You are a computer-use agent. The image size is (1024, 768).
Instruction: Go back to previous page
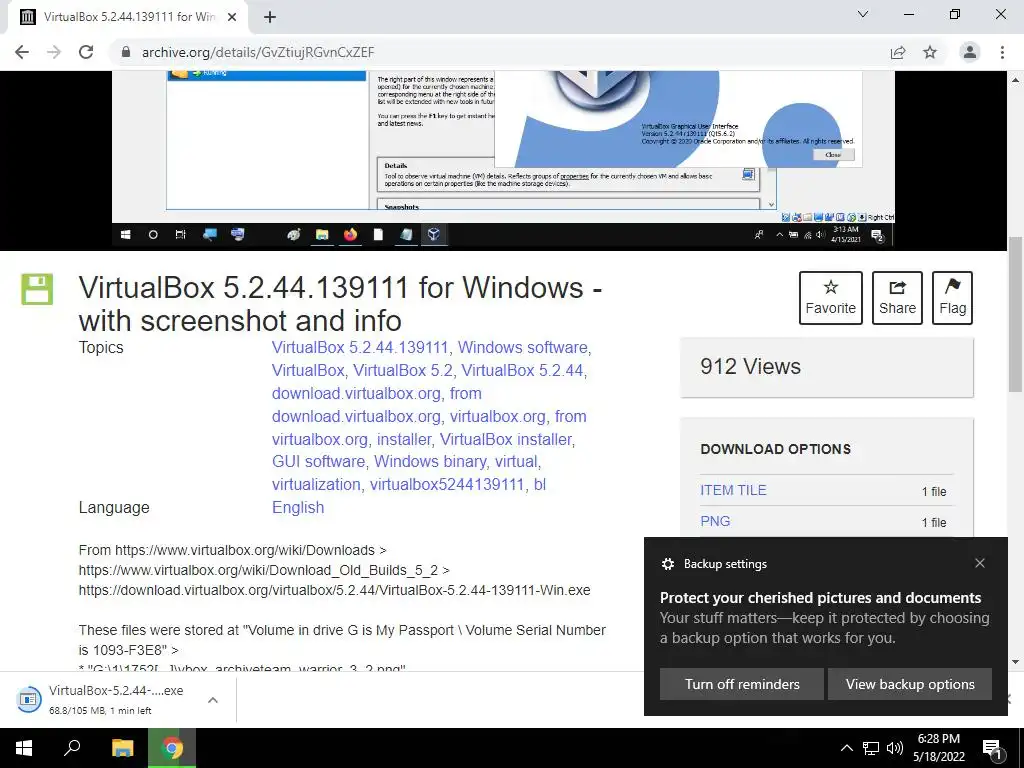(22, 52)
